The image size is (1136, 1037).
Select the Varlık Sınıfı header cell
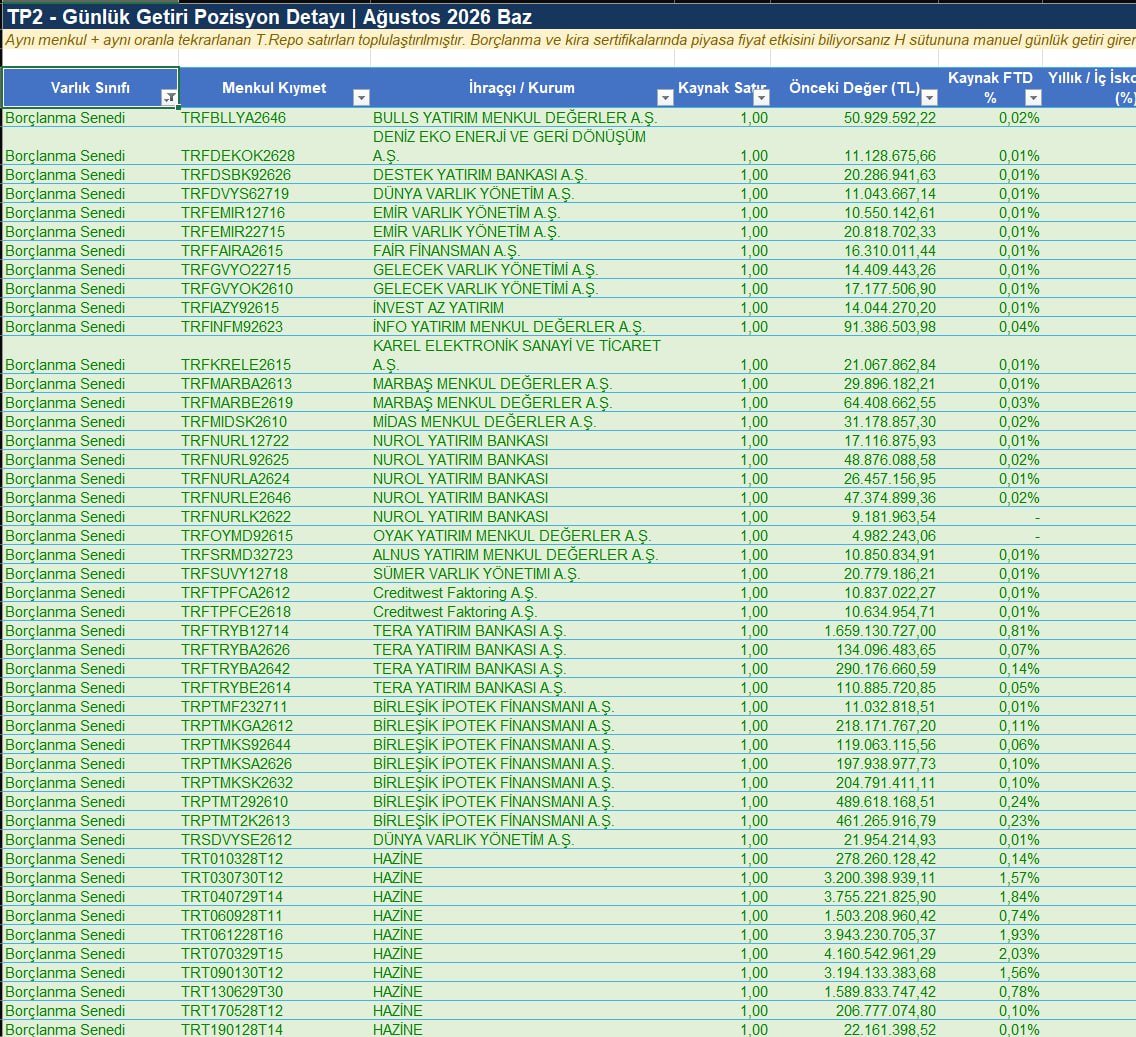click(91, 88)
